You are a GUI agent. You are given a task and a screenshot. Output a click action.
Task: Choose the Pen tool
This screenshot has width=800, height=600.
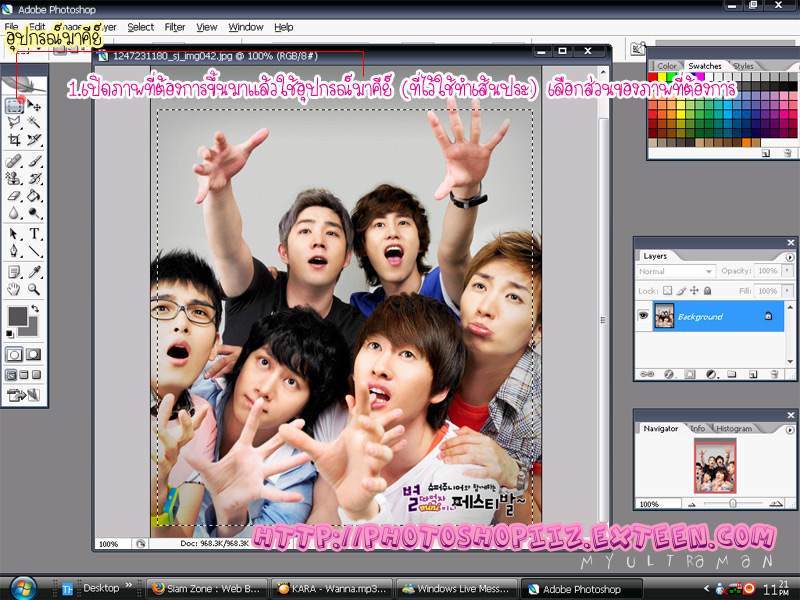(14, 251)
